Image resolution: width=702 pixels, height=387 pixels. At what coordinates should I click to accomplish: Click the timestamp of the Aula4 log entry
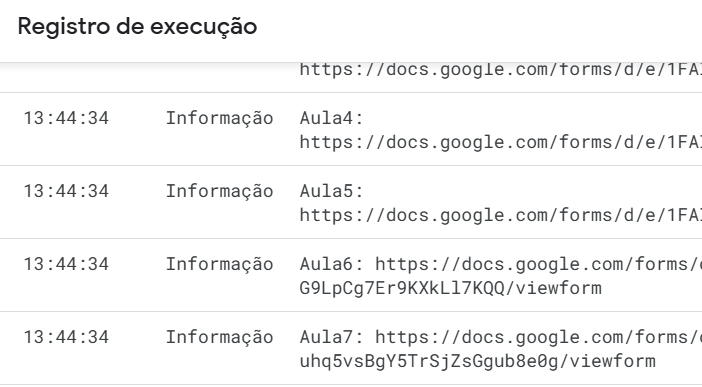tap(66, 118)
